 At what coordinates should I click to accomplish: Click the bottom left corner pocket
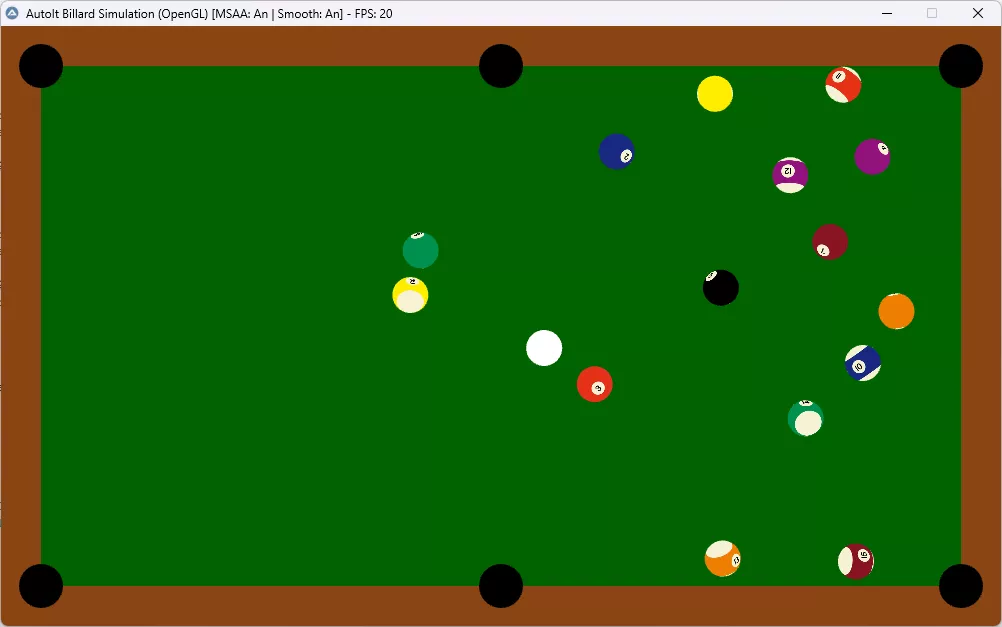pyautogui.click(x=41, y=586)
